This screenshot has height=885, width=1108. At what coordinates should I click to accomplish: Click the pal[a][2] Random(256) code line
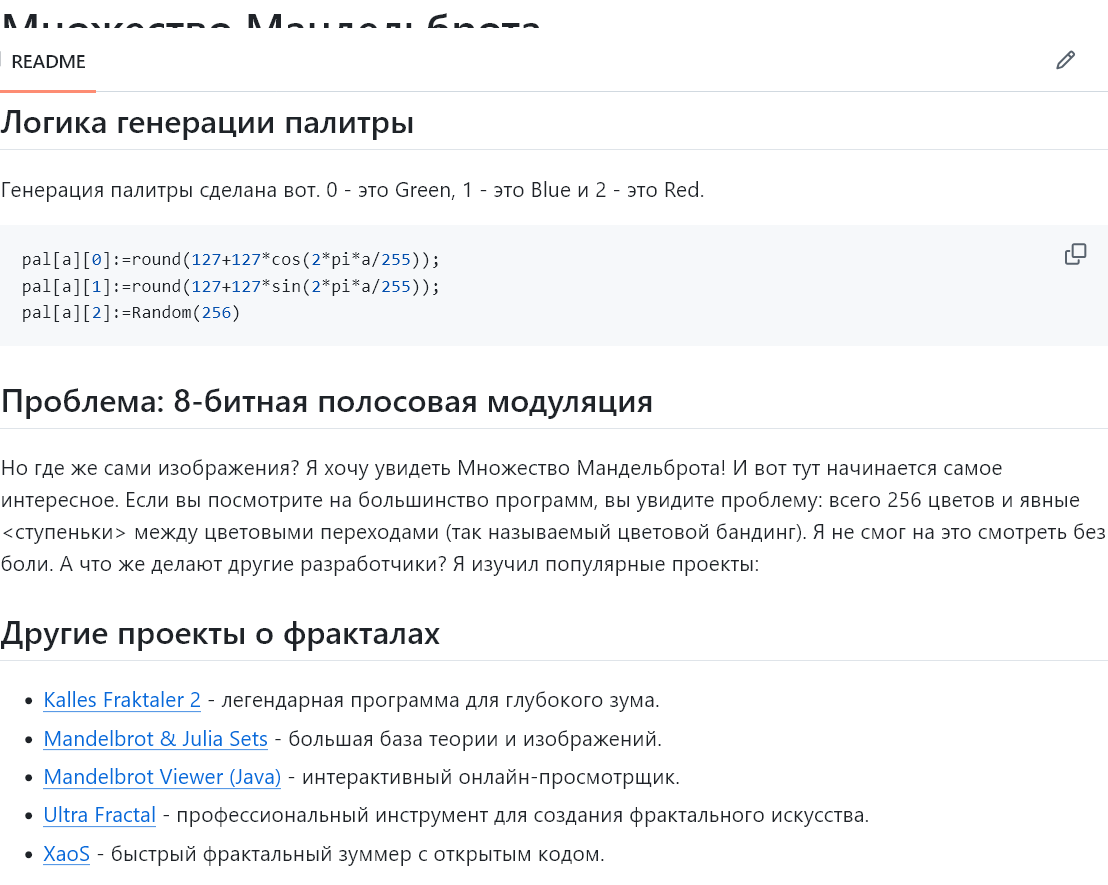[131, 312]
